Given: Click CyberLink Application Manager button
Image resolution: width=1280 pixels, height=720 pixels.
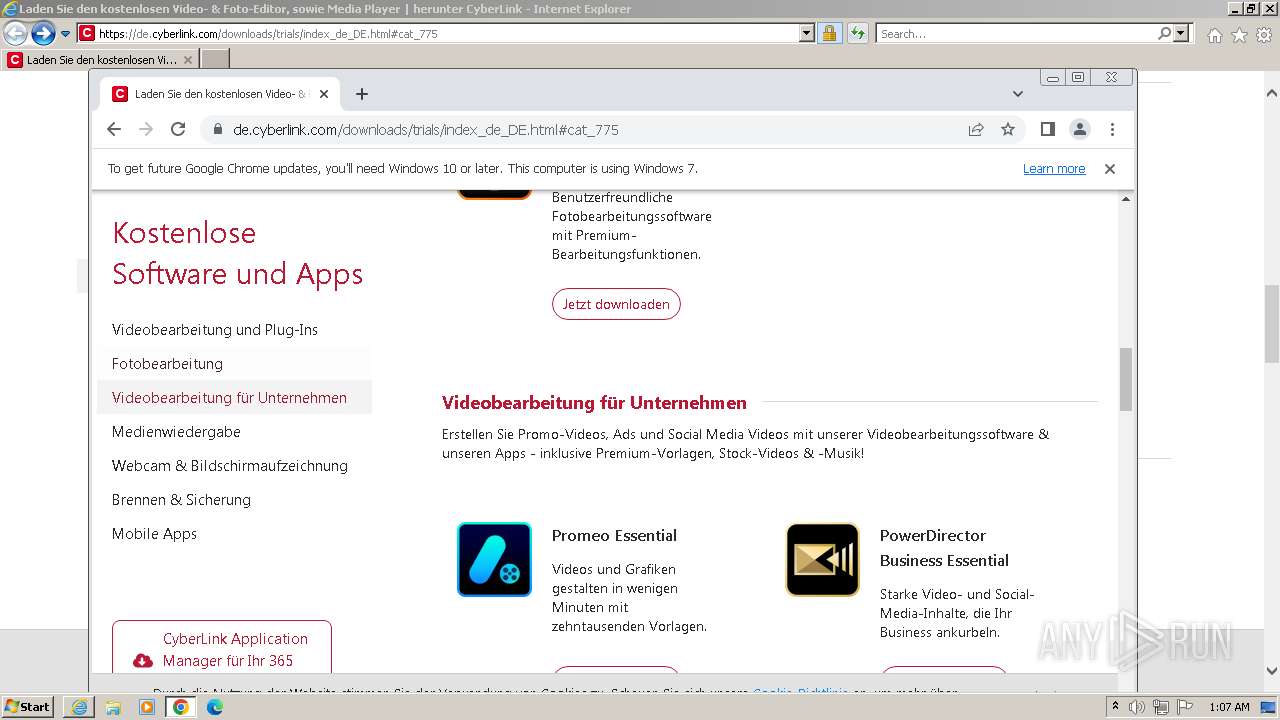Looking at the screenshot, I should tap(222, 647).
